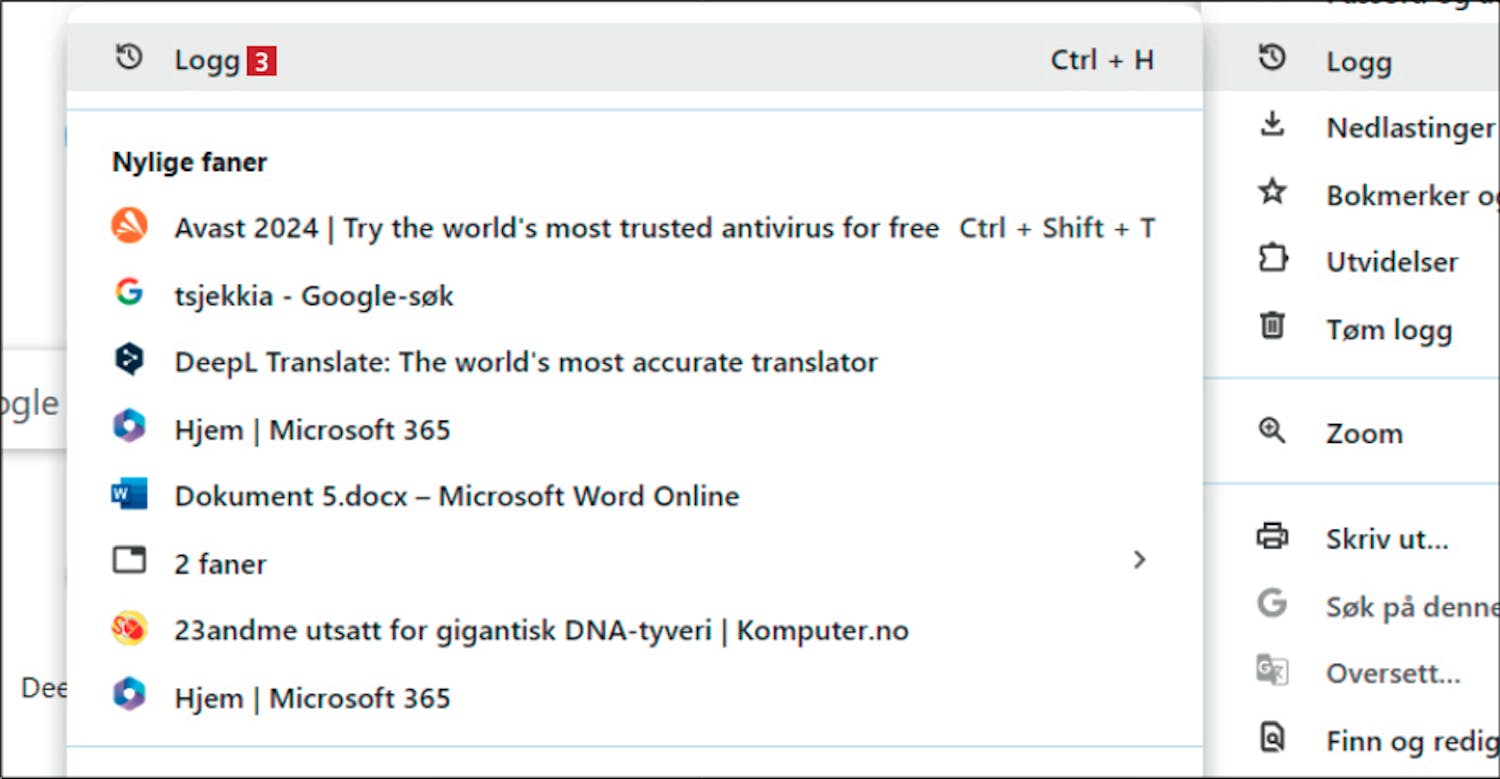Choose Oversett... from the side menu
The height and width of the screenshot is (779, 1500).
tap(1392, 674)
